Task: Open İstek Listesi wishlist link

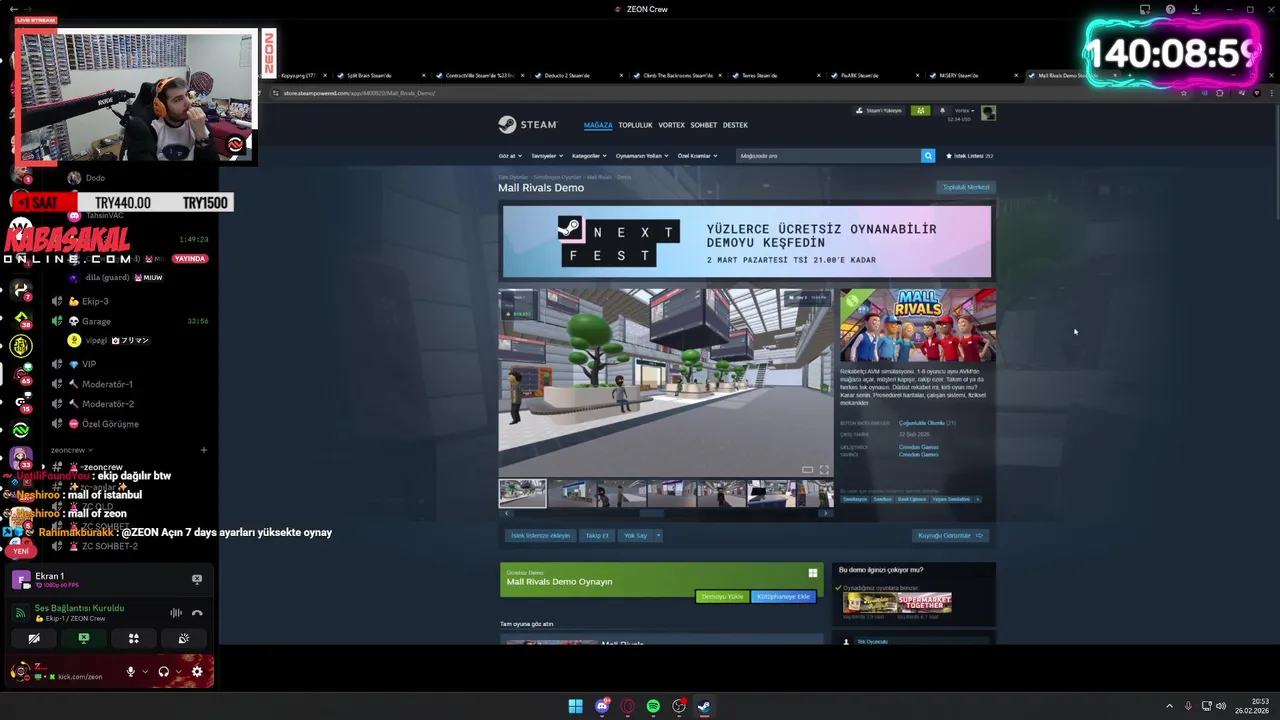Action: (969, 156)
